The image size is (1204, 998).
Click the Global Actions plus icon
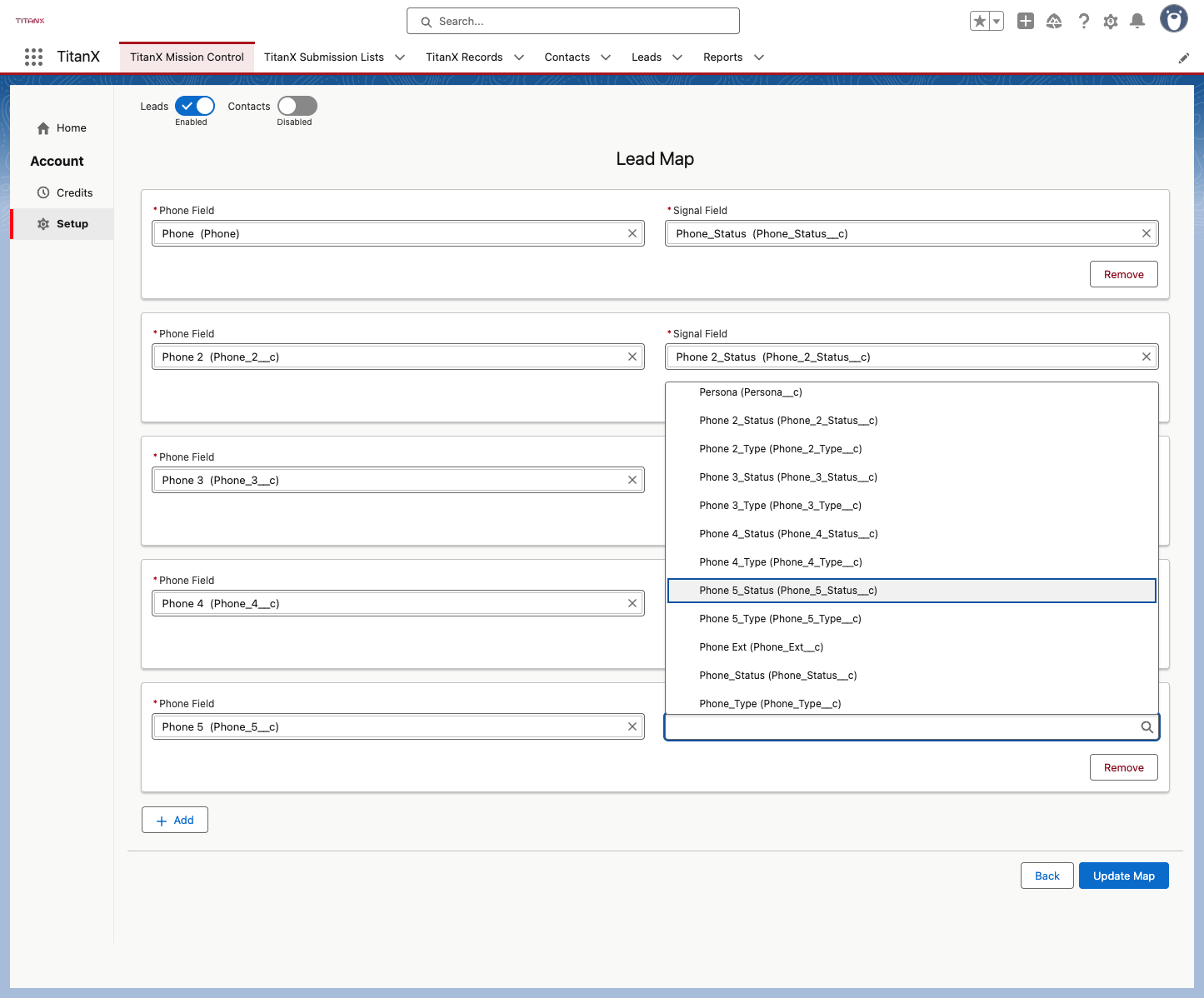coord(1026,21)
